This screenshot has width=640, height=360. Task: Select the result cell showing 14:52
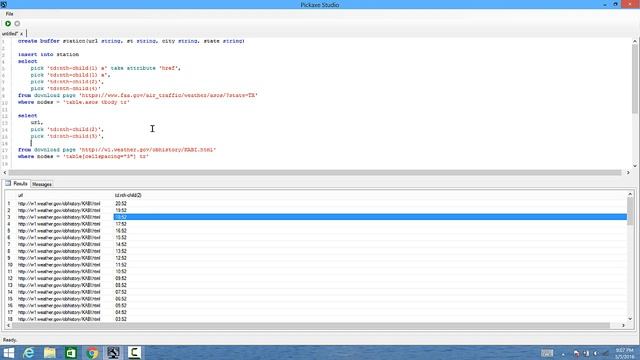(x=370, y=244)
